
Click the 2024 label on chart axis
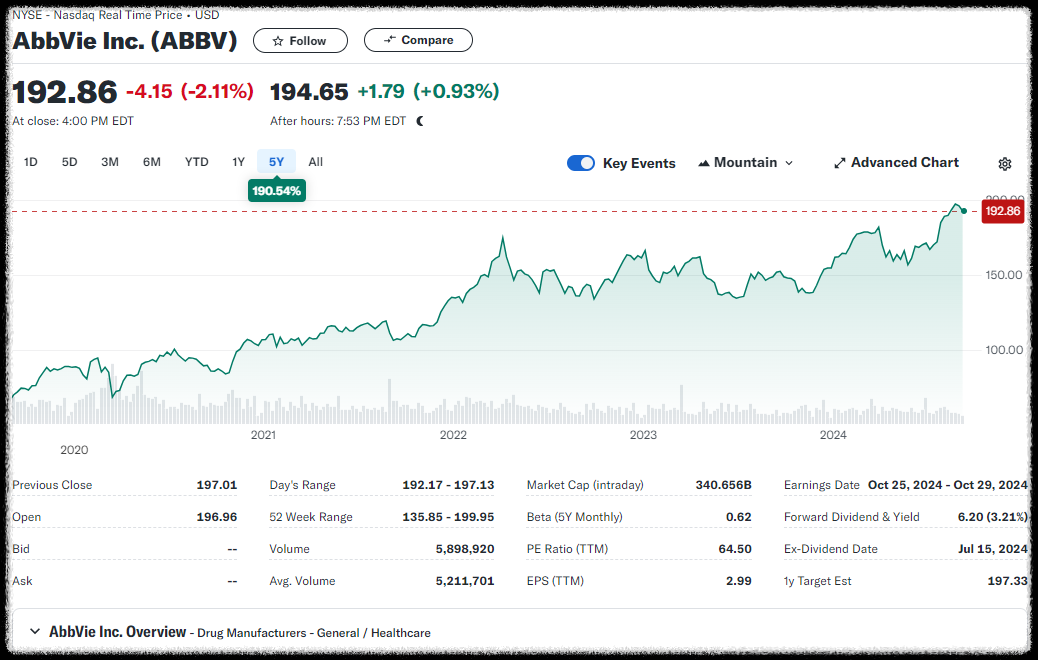click(x=833, y=435)
